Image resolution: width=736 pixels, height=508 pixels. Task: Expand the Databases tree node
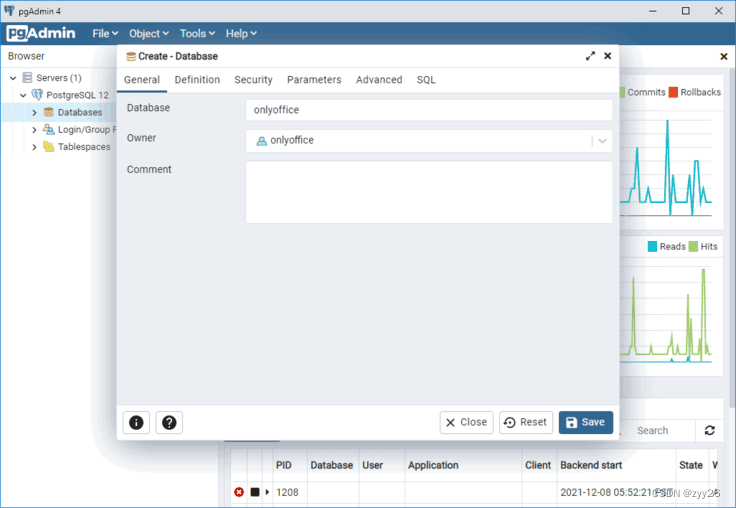(x=34, y=113)
